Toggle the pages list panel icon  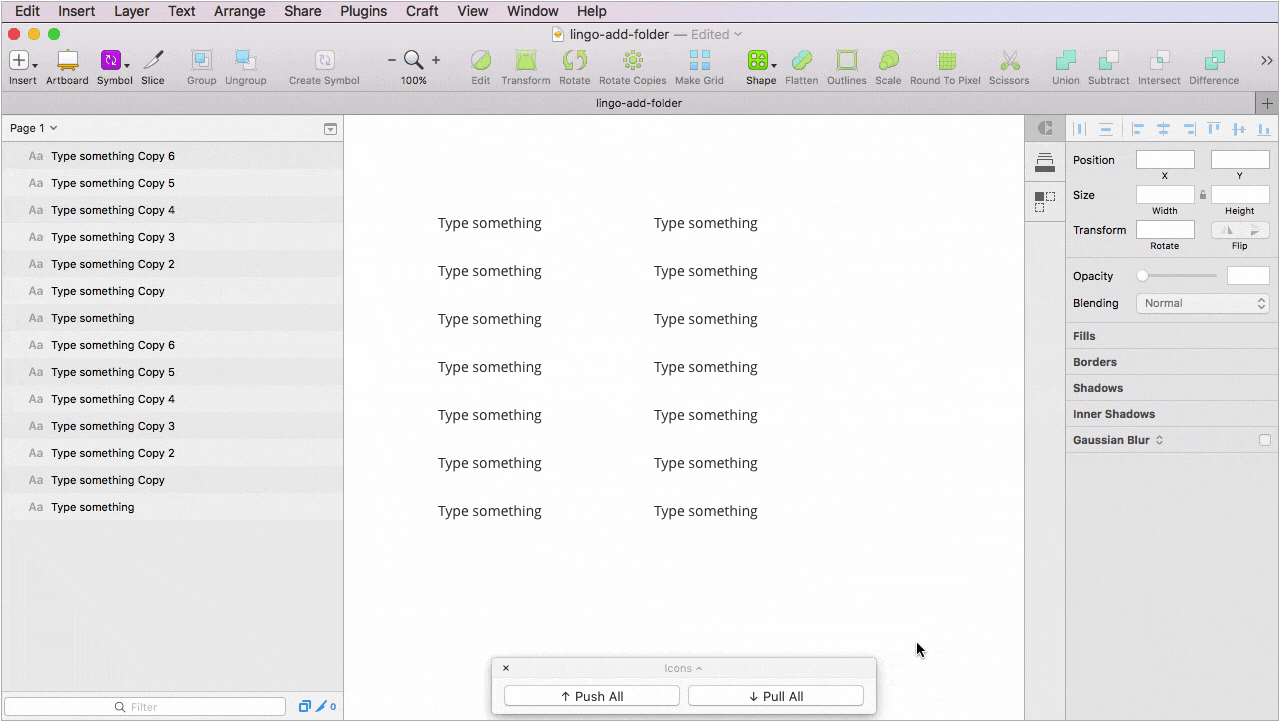330,129
